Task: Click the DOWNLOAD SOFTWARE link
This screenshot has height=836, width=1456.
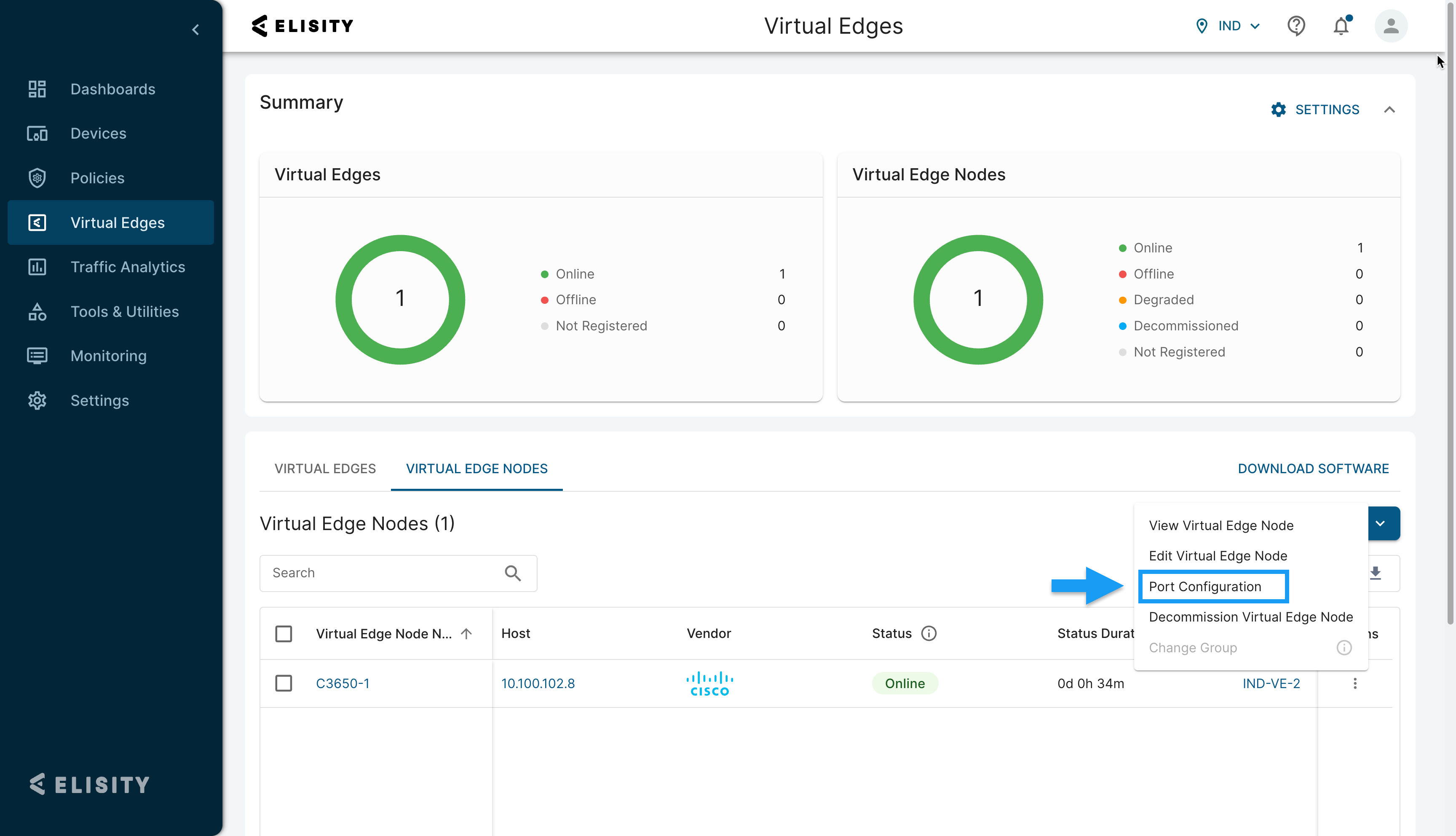Action: tap(1313, 469)
